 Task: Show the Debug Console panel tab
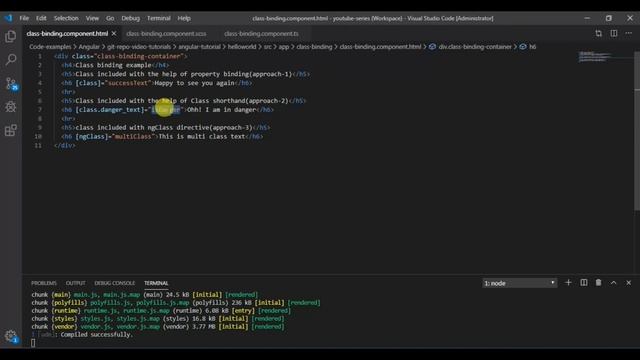click(115, 283)
